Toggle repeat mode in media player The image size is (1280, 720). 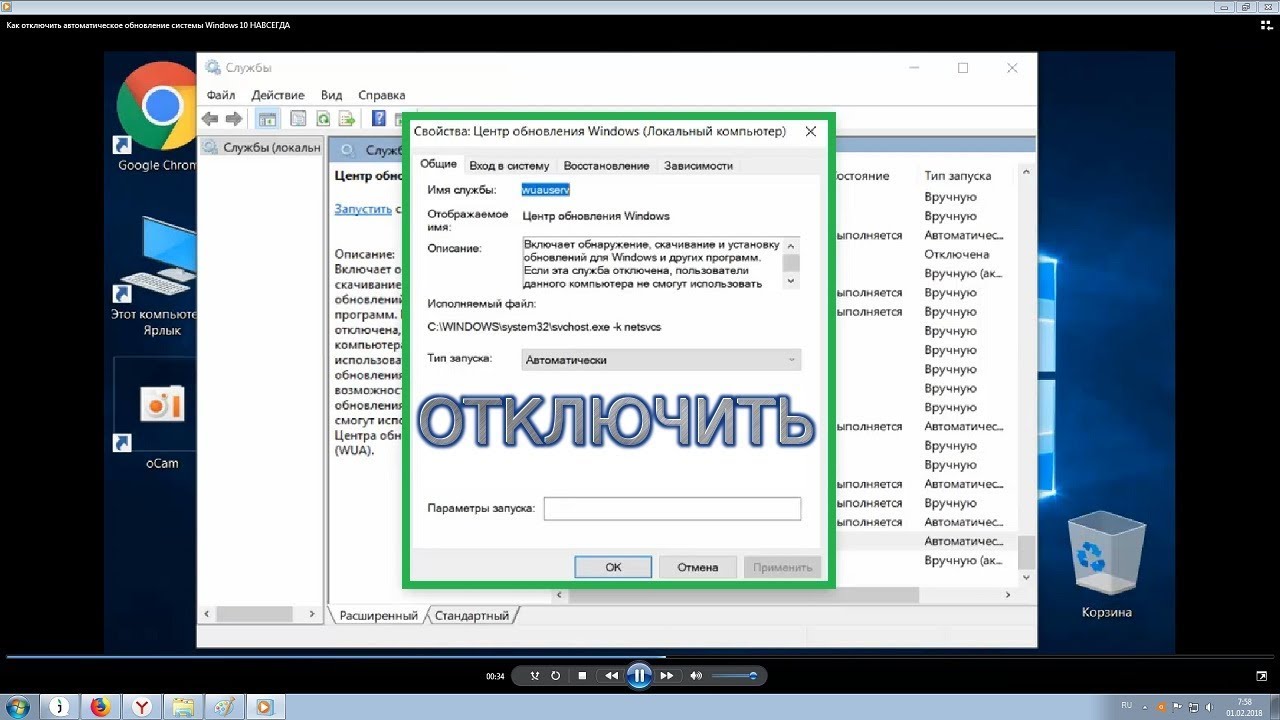pos(556,676)
